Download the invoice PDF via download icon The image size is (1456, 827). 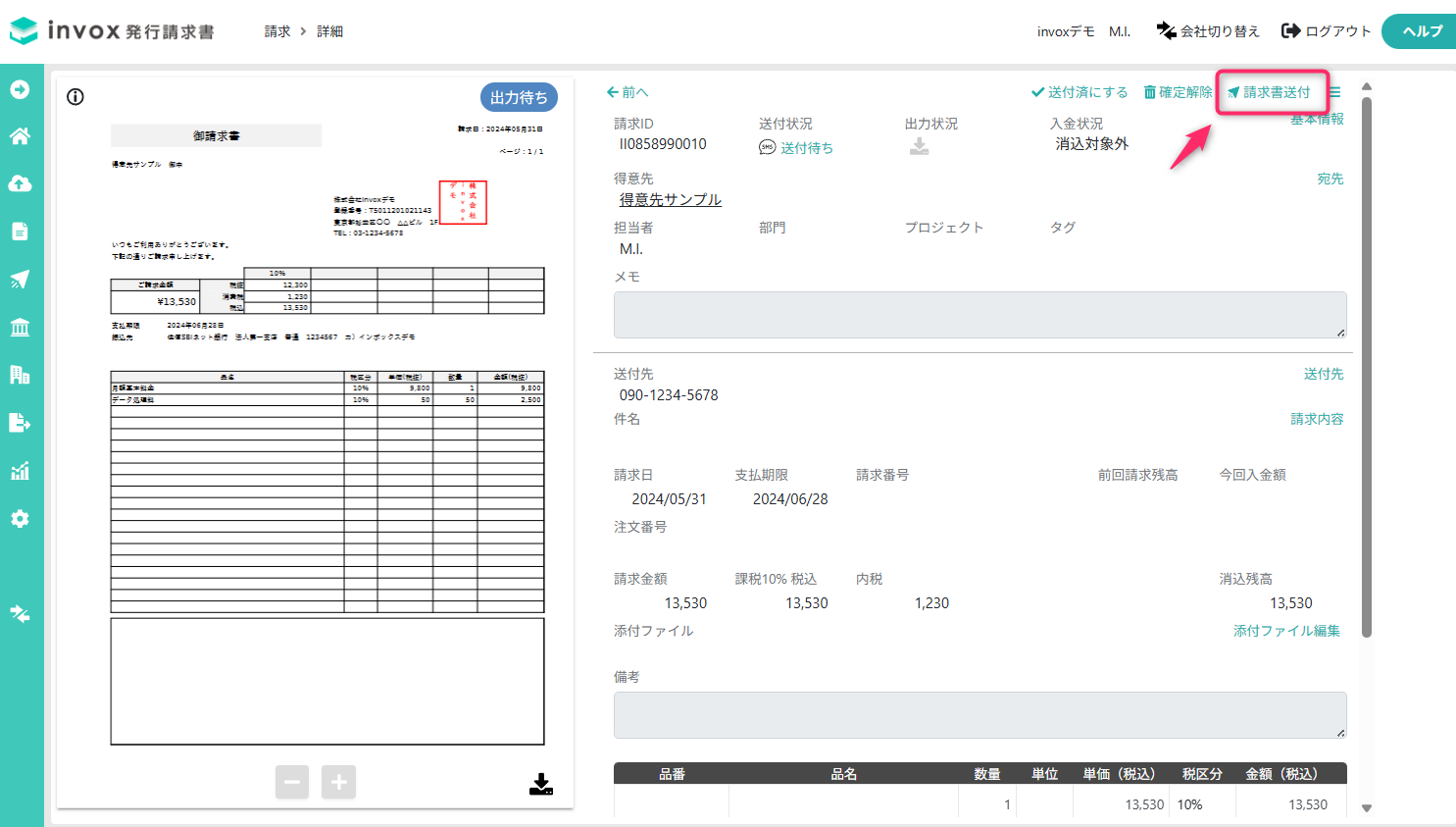[541, 784]
